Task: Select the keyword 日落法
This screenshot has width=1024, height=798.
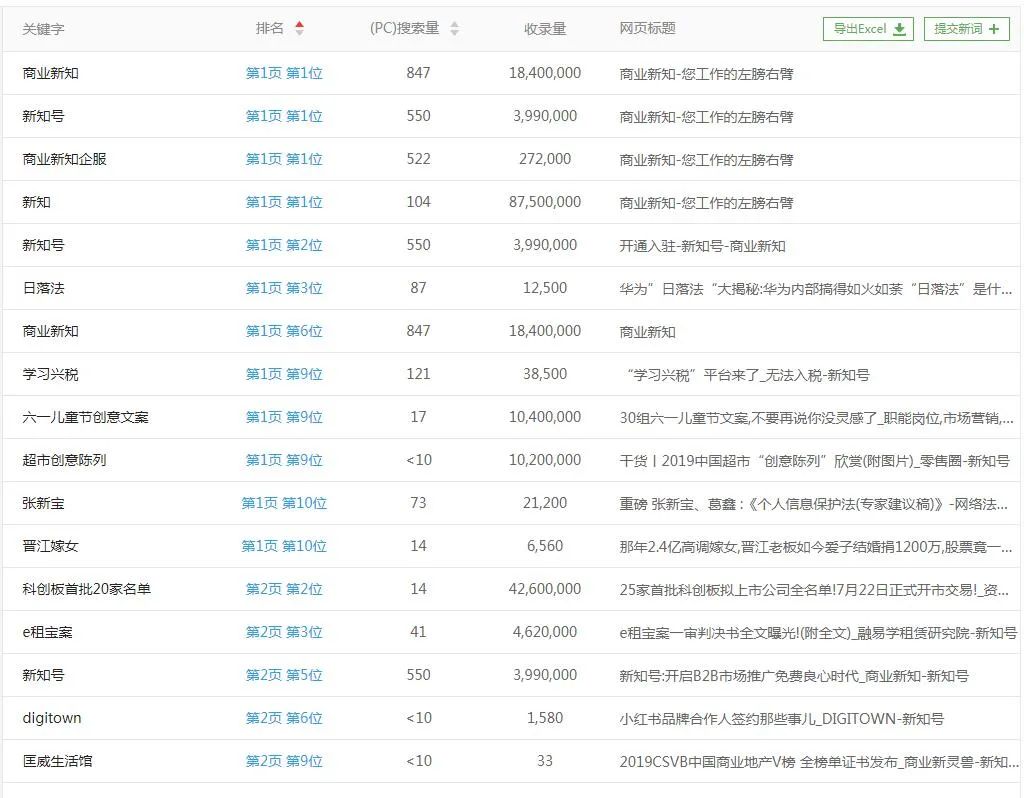Action: [43, 288]
